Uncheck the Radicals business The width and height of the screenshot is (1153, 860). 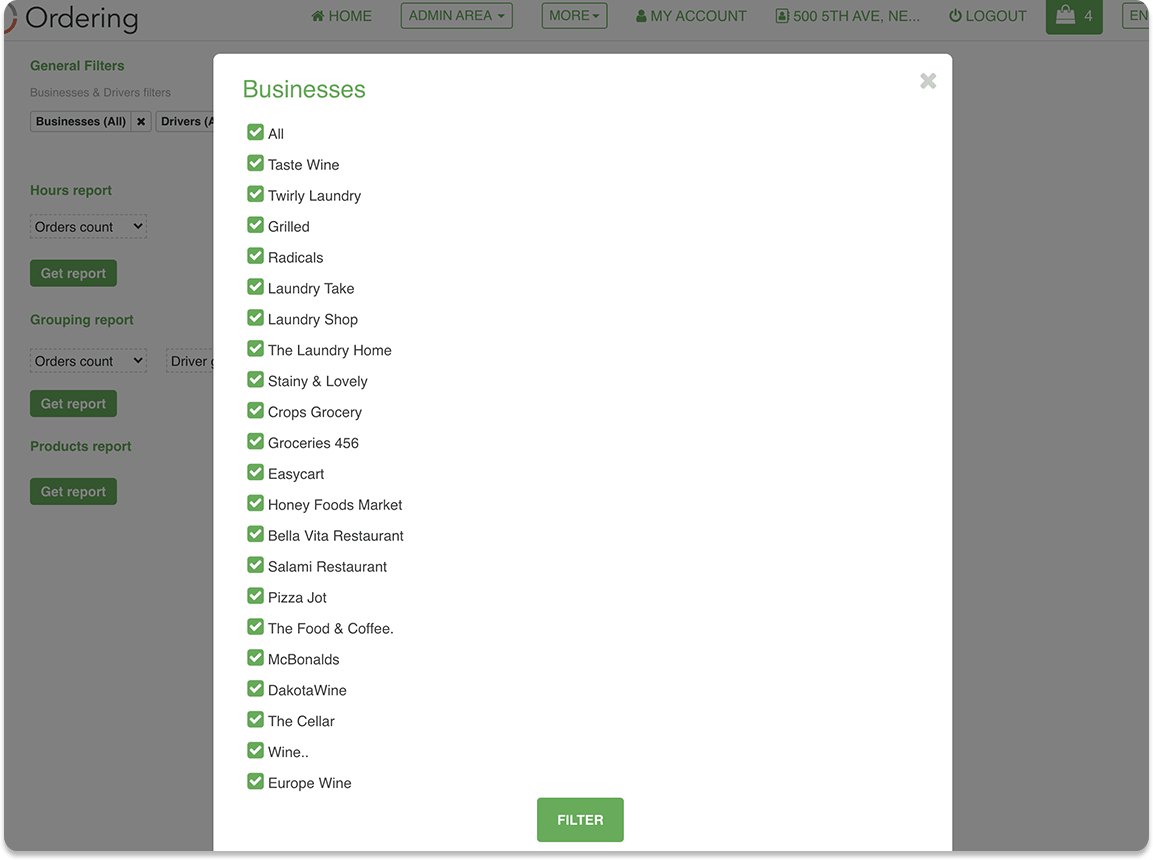(255, 256)
